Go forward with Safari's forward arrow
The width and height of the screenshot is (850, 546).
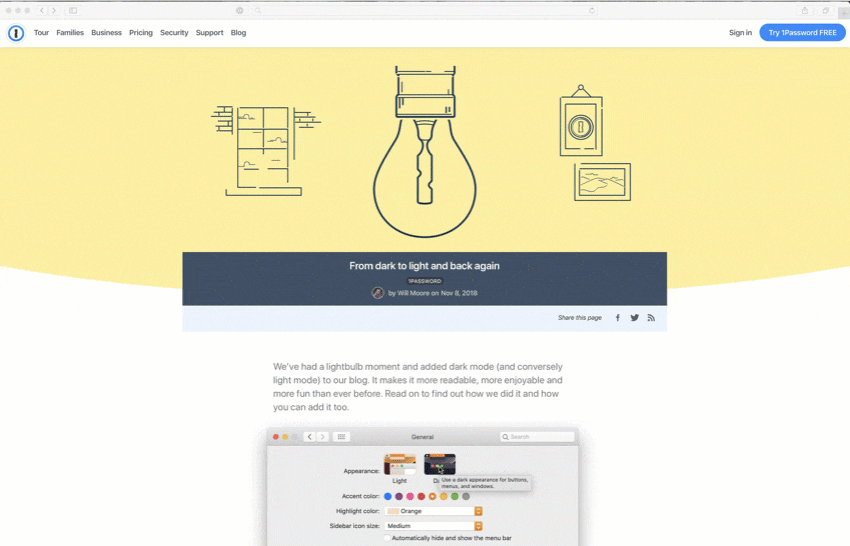click(x=54, y=10)
